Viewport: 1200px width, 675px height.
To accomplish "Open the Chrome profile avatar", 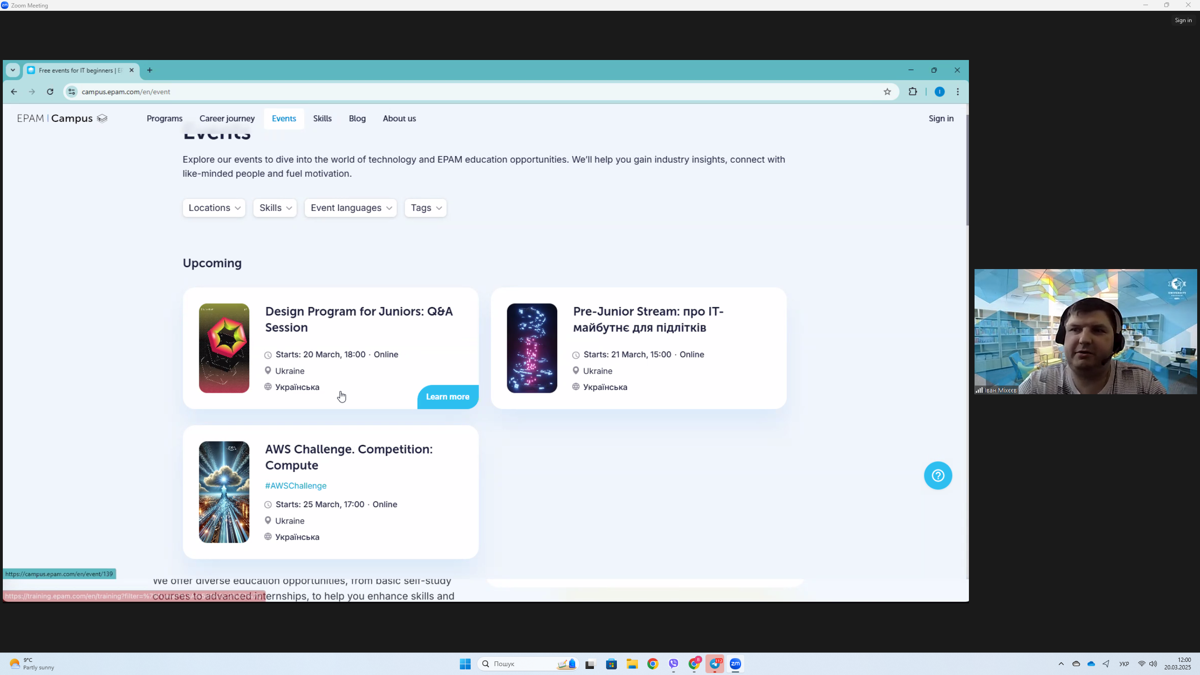I will tap(940, 92).
